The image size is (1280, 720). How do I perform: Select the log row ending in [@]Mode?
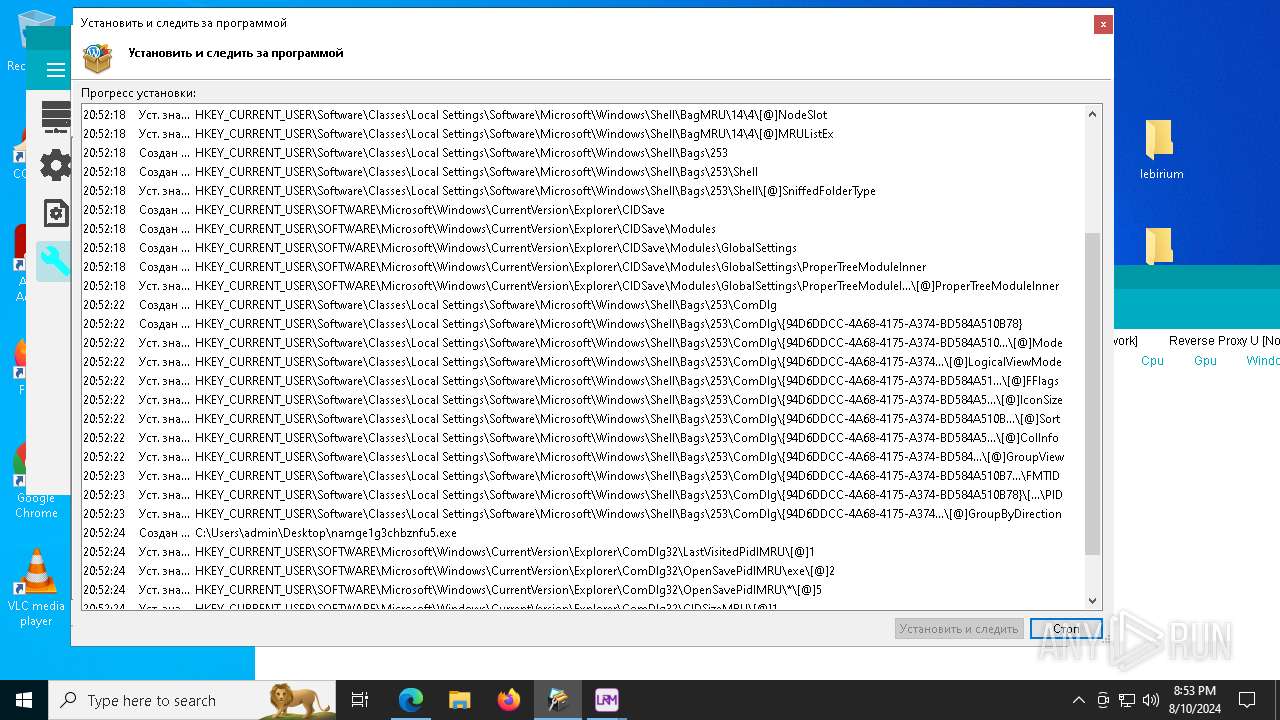tap(583, 343)
